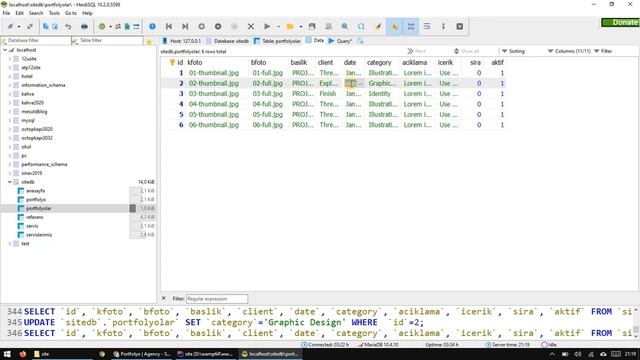Open the Tools menu

pyautogui.click(x=54, y=13)
